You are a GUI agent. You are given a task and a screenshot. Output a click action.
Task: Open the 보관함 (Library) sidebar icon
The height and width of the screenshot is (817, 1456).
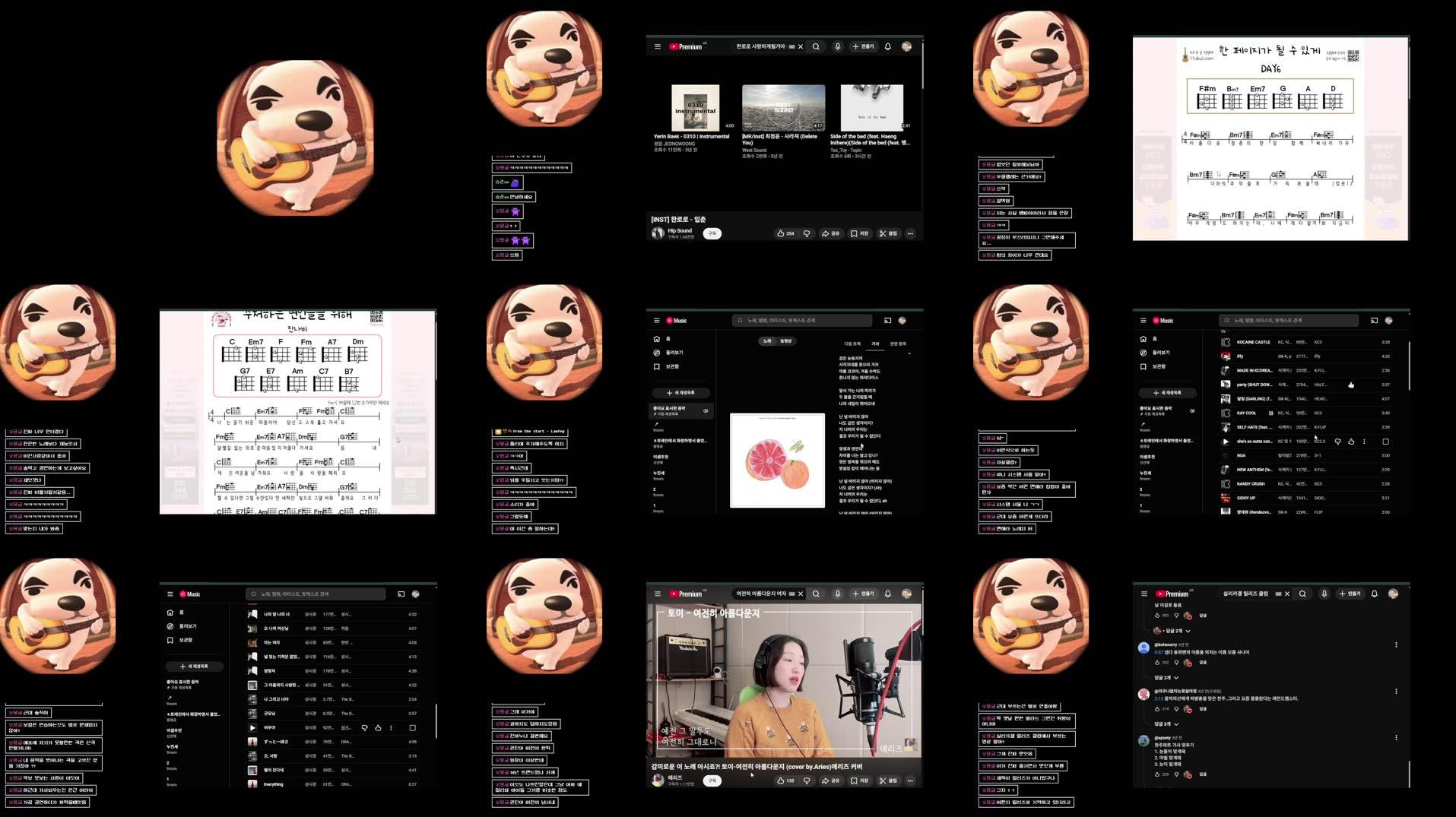click(x=655, y=366)
